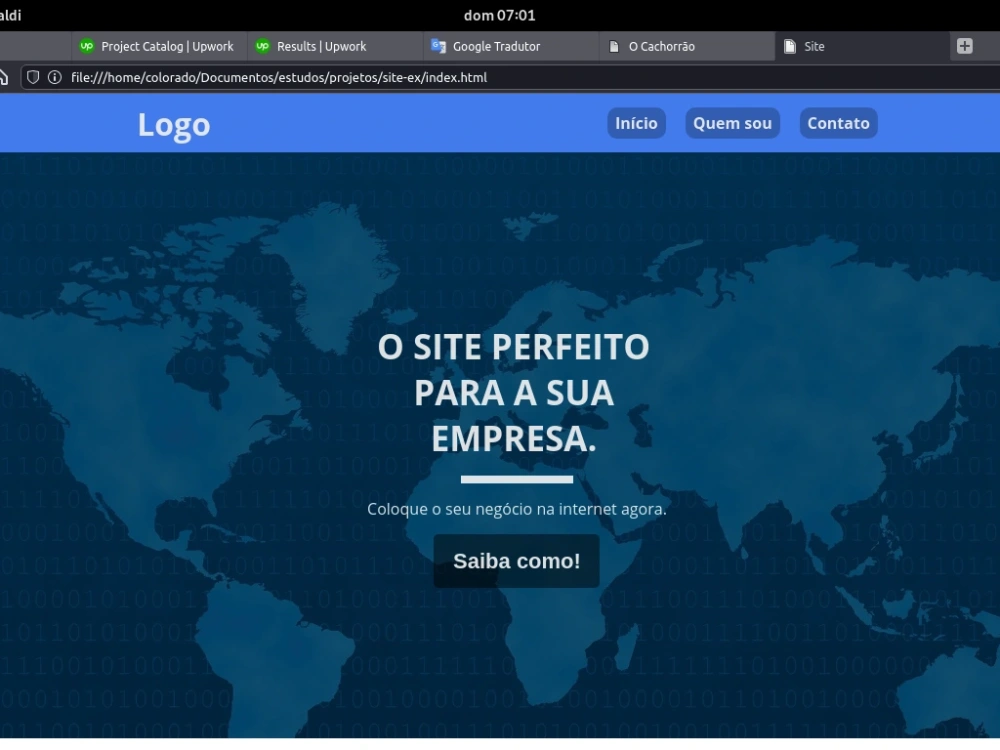Open the Início navigation link

(x=636, y=123)
